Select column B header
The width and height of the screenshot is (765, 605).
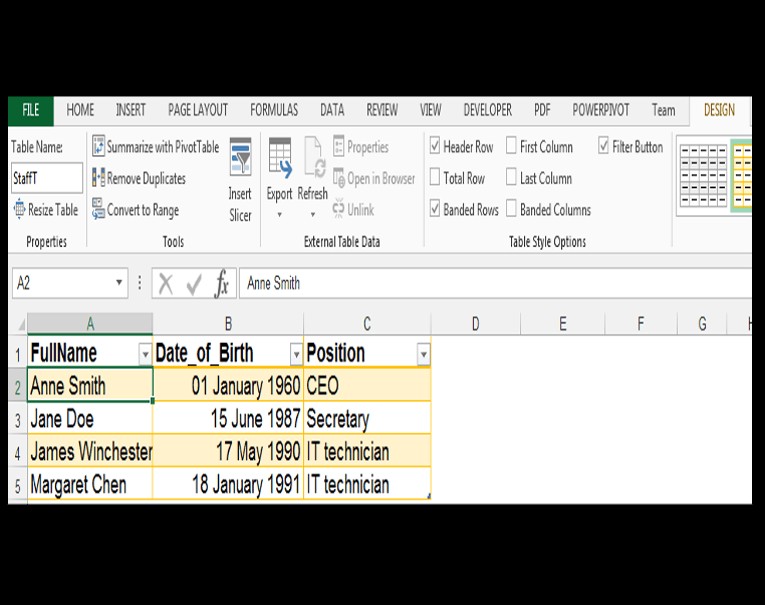click(228, 324)
